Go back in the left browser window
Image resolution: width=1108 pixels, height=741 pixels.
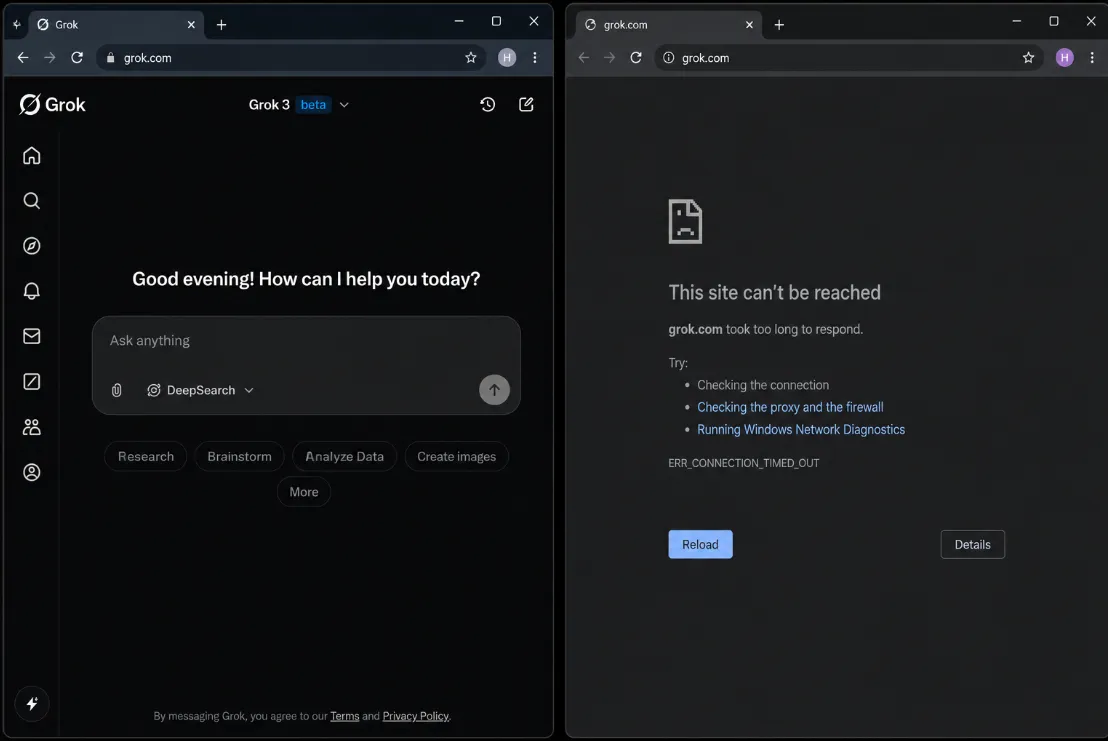23,58
